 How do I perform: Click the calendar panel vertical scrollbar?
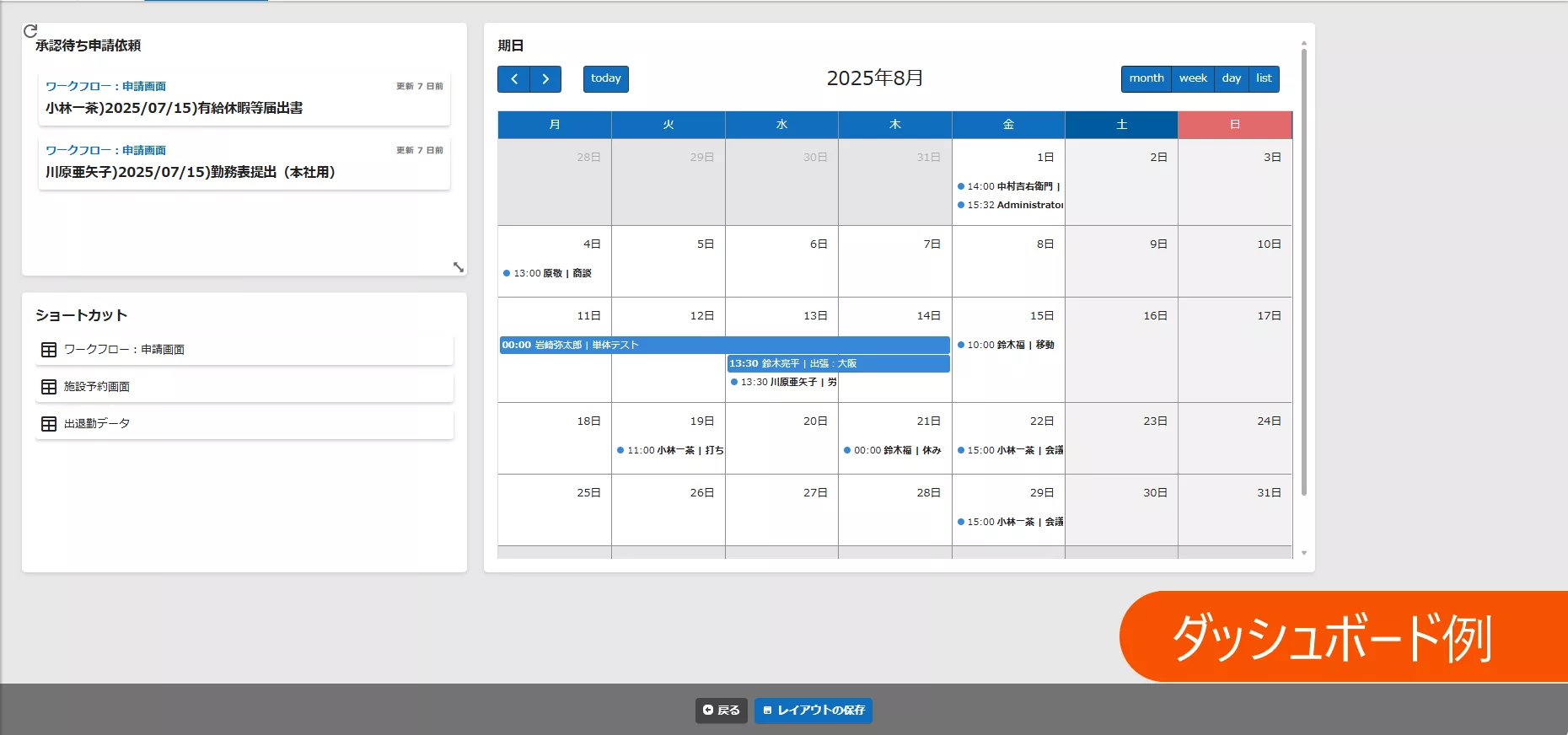pyautogui.click(x=1303, y=271)
